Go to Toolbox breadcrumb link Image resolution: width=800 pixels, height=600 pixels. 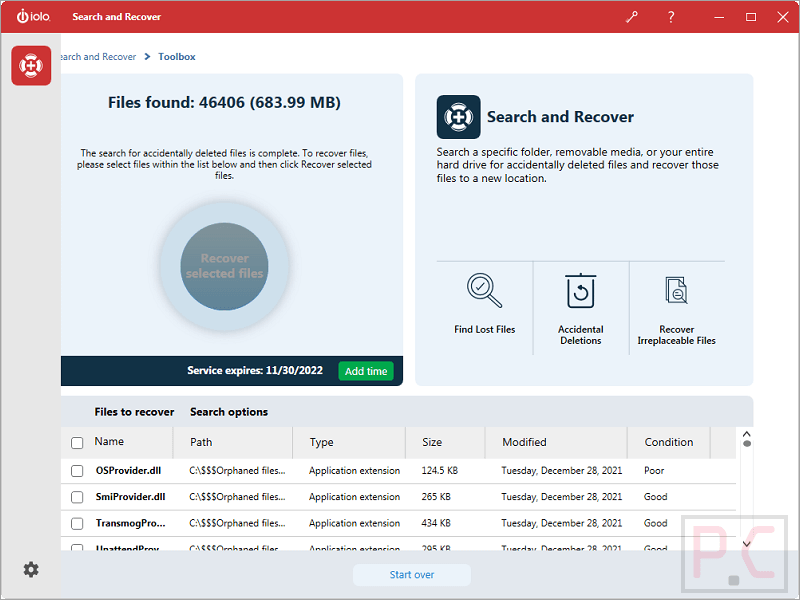pyautogui.click(x=177, y=57)
